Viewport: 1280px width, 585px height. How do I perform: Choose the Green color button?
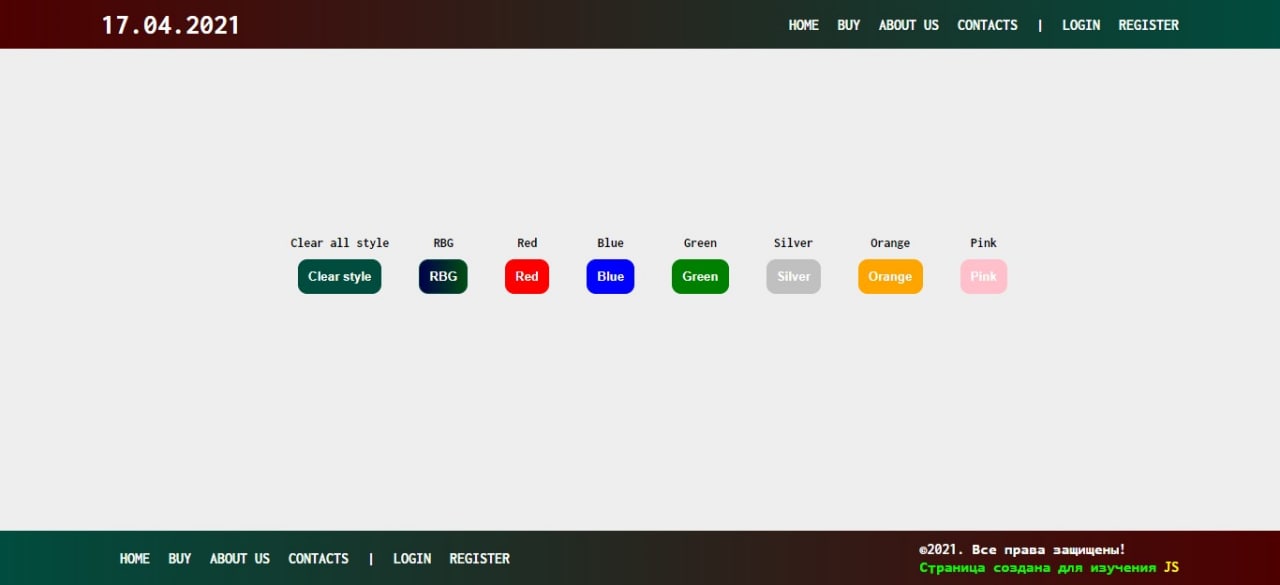click(700, 277)
